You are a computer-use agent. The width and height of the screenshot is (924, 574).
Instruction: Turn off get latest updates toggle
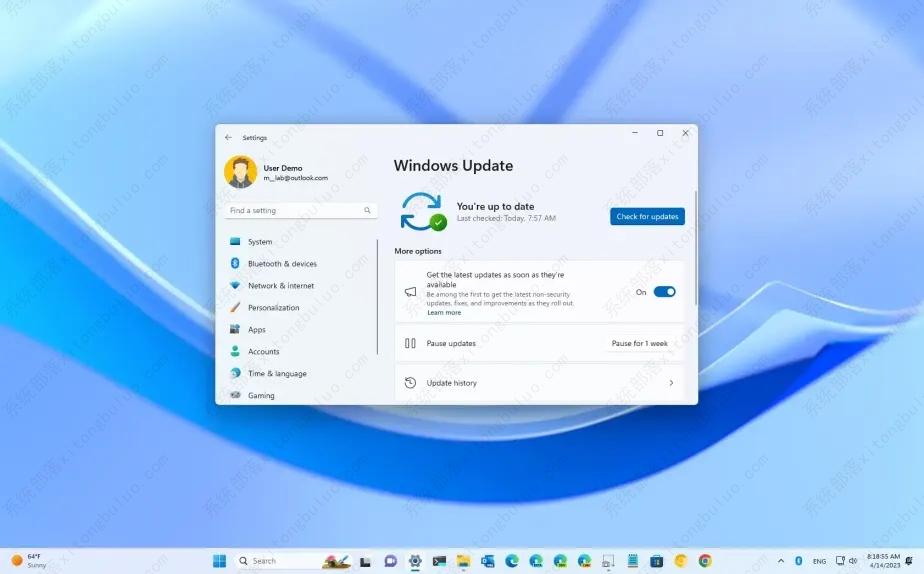coord(664,292)
